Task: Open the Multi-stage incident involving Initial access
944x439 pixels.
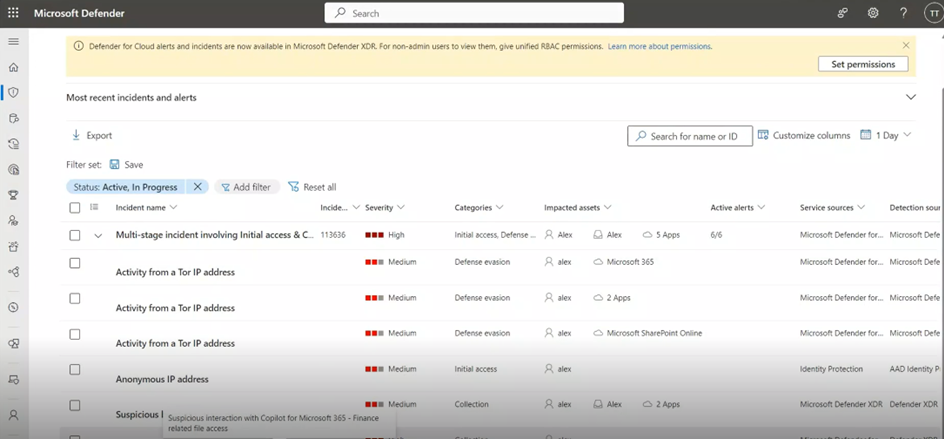Action: (215, 235)
